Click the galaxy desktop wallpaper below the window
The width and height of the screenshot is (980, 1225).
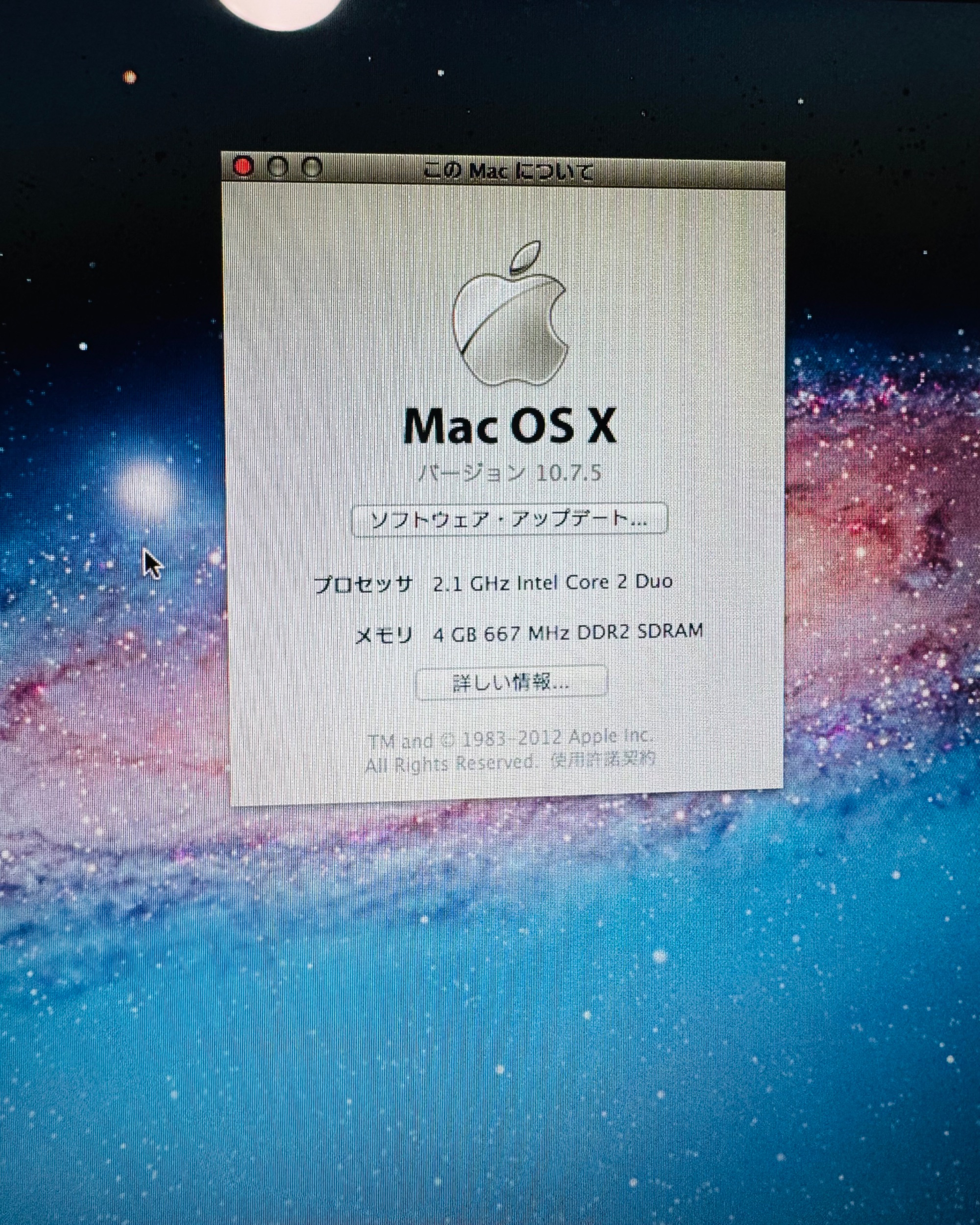pyautogui.click(x=489, y=994)
